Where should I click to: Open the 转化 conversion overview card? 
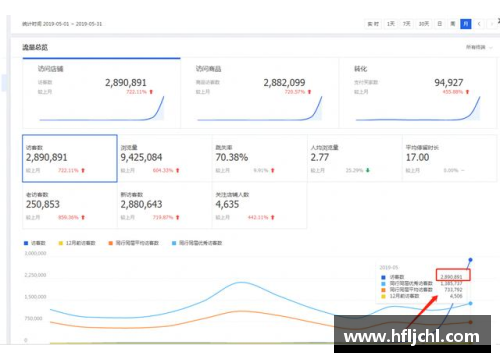click(x=418, y=93)
